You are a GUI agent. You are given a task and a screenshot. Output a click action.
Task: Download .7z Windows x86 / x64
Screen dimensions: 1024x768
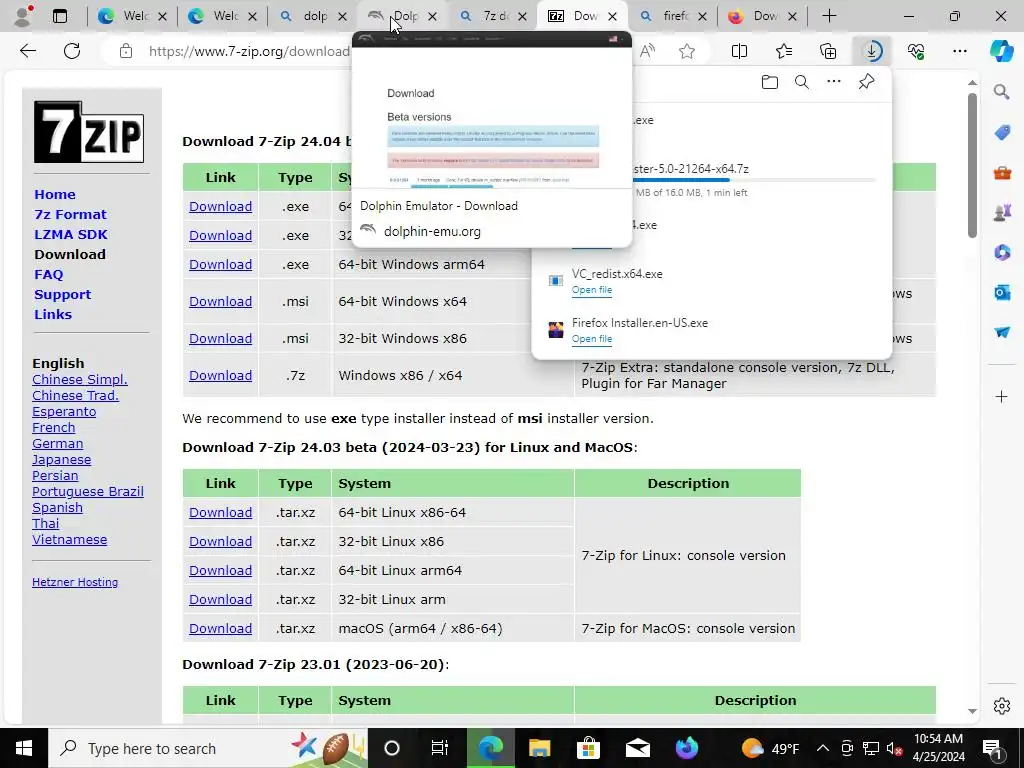(x=221, y=376)
